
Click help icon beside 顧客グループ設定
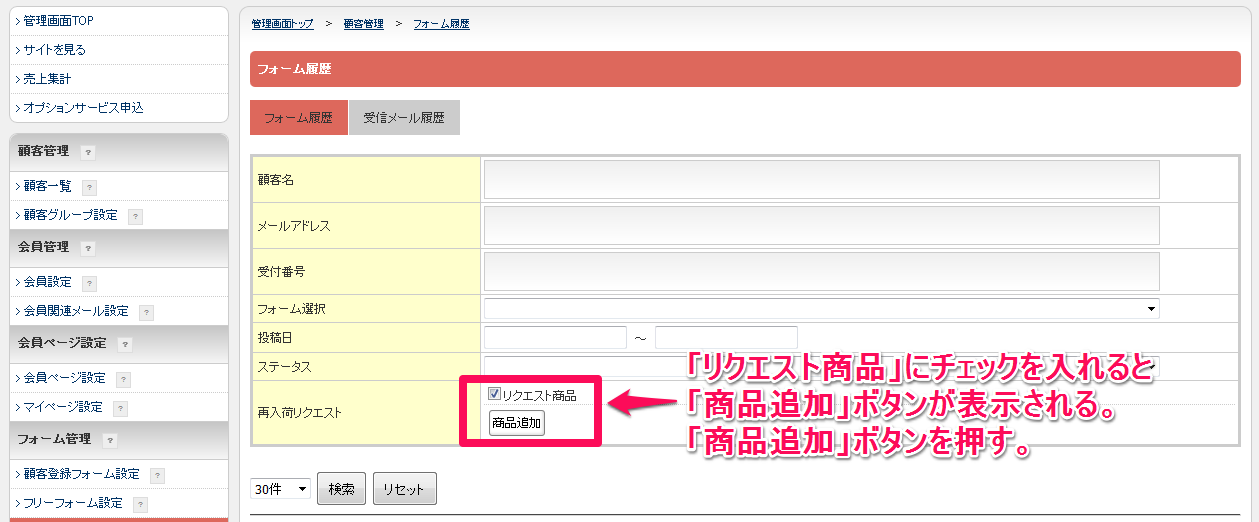(135, 216)
